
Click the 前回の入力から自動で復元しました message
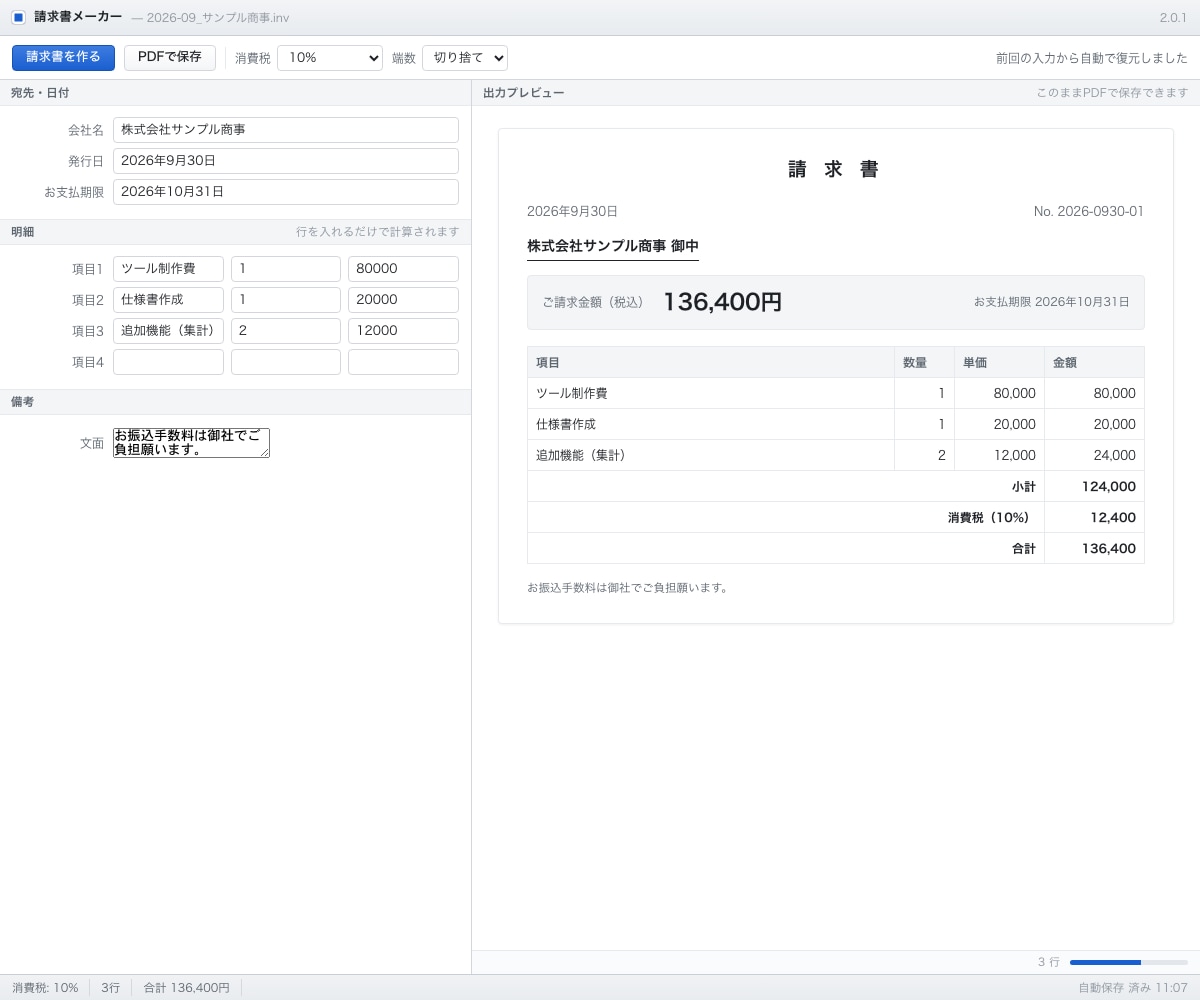(1092, 58)
